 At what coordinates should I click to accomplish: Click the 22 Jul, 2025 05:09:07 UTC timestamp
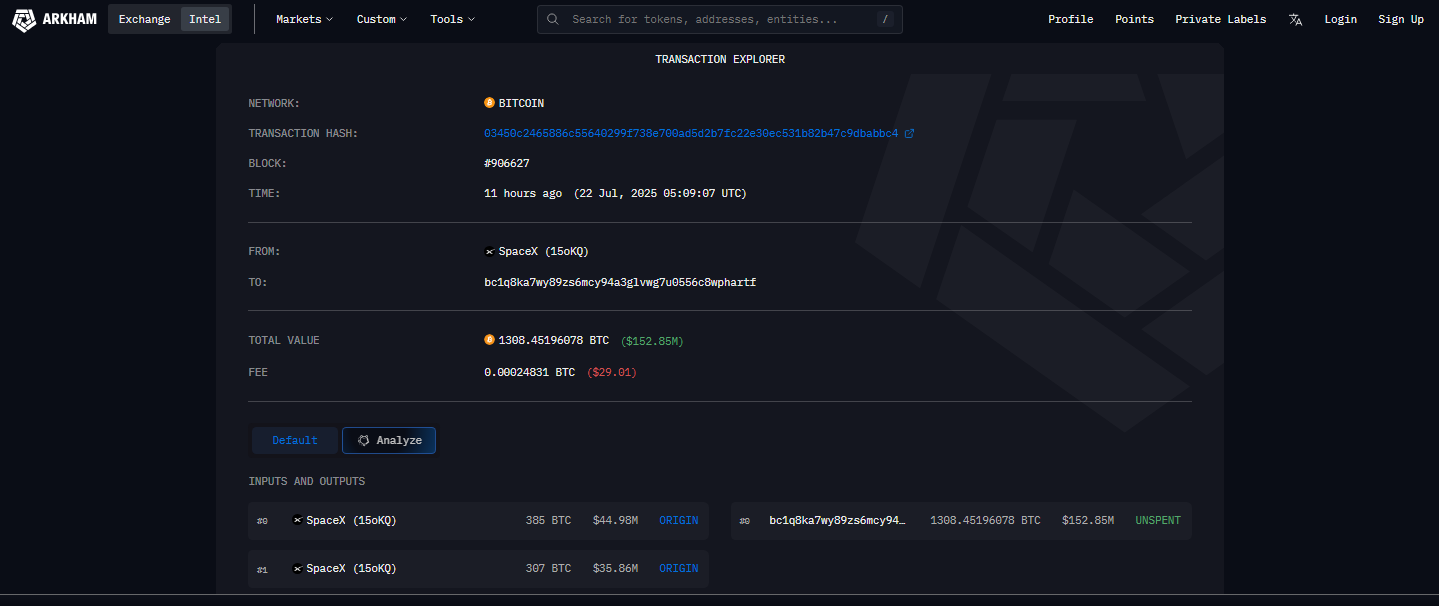click(x=660, y=193)
